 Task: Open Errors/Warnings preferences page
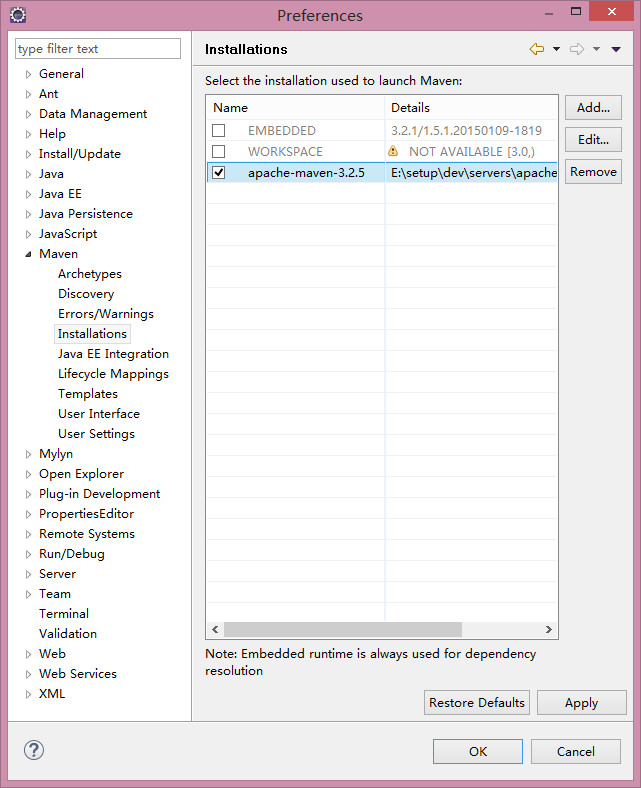[x=106, y=314]
